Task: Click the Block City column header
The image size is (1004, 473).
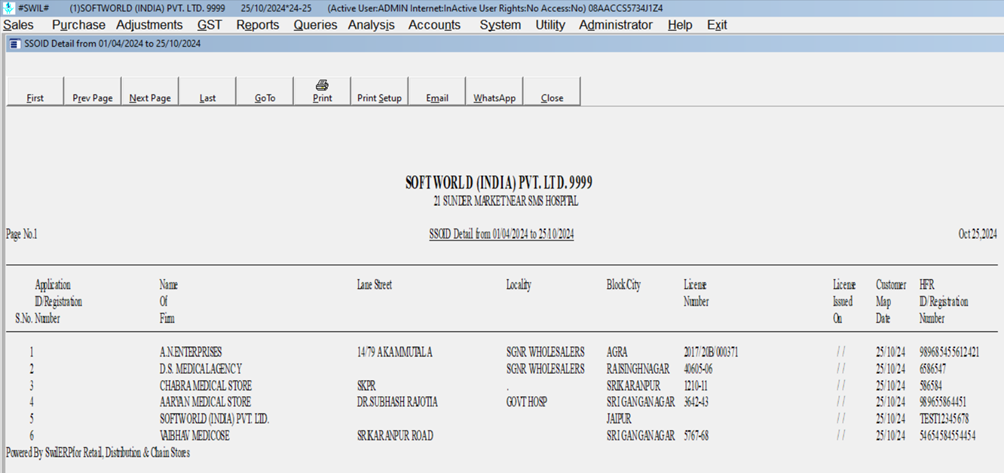Action: [623, 285]
